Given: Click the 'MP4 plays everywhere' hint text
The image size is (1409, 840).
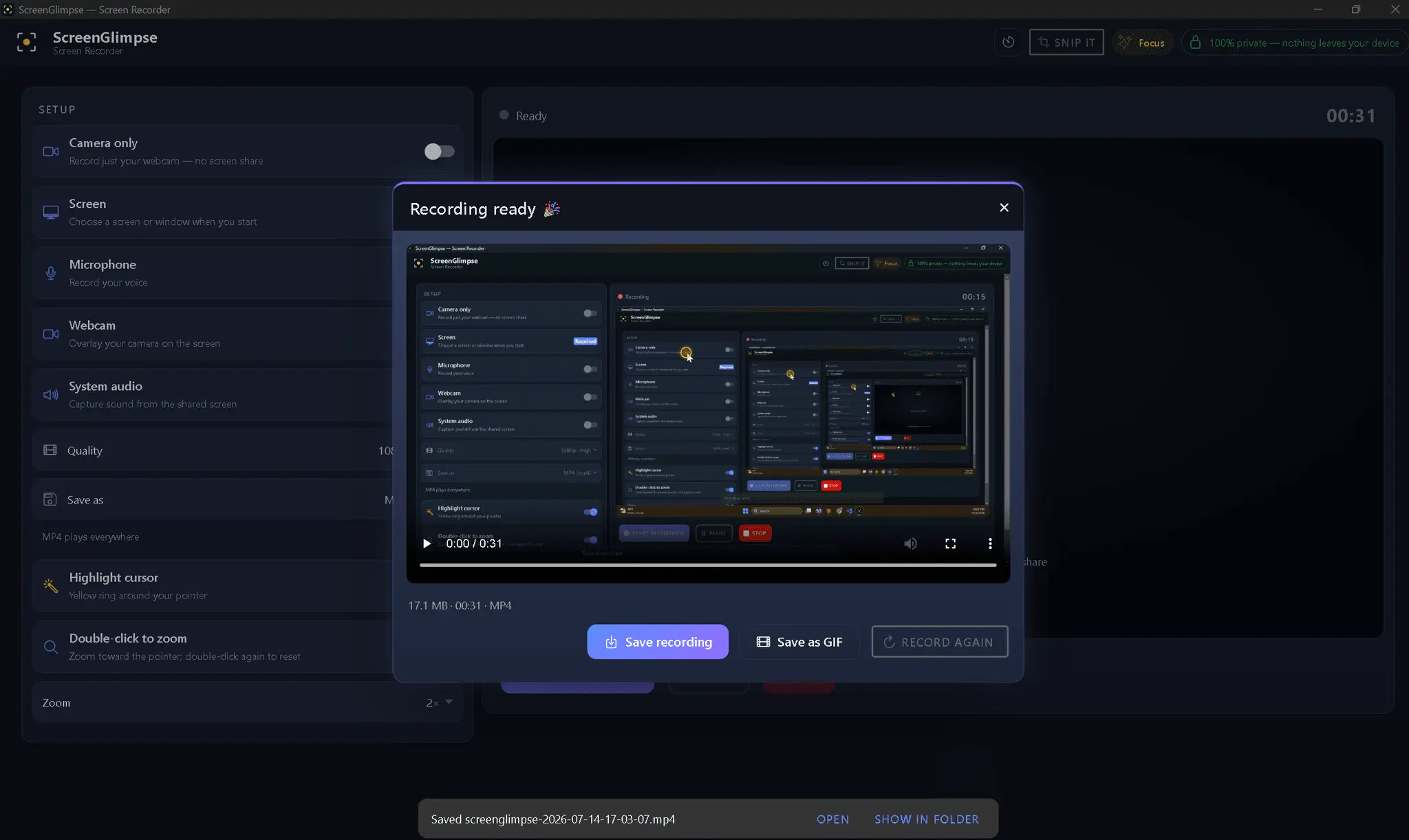Looking at the screenshot, I should pos(91,537).
